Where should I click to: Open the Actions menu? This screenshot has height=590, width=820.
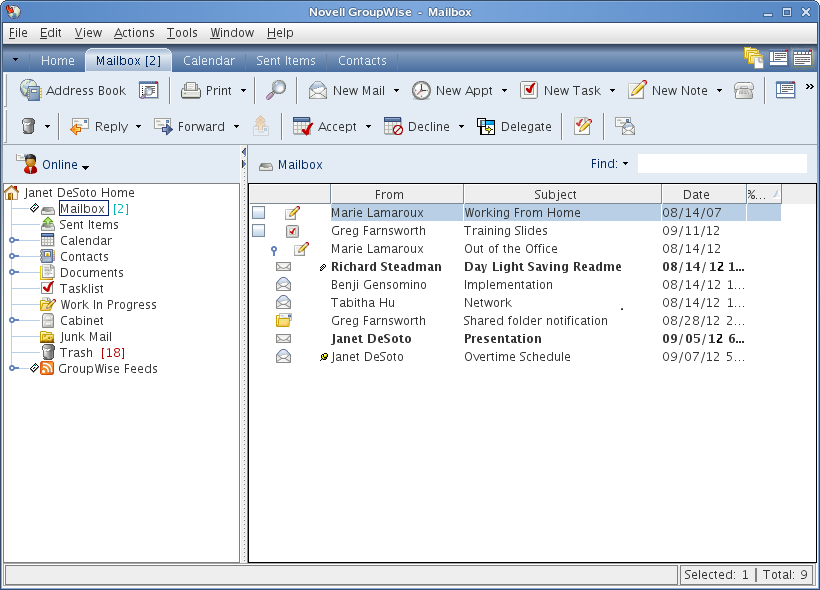point(133,32)
